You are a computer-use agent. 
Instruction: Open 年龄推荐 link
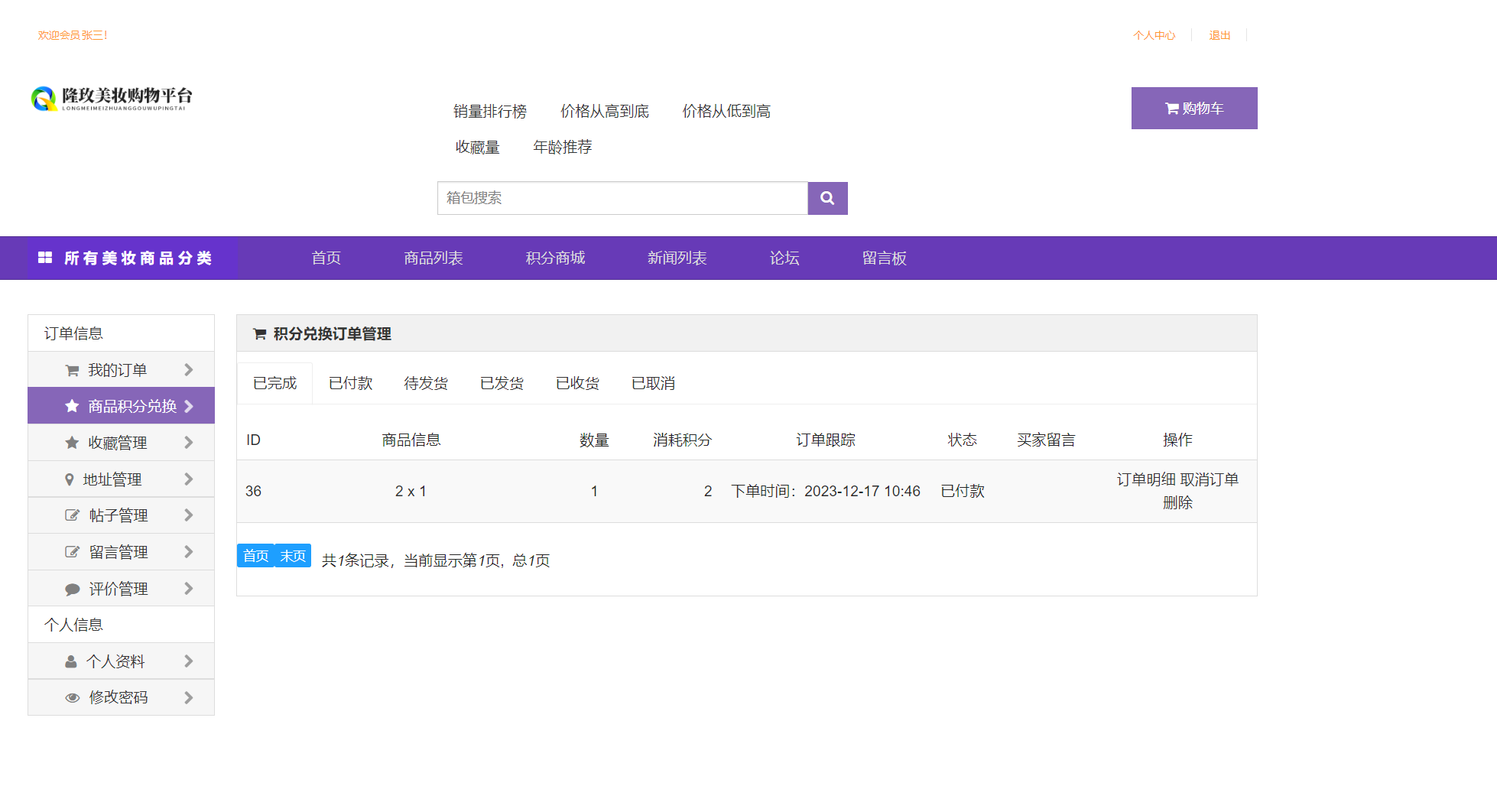[563, 147]
